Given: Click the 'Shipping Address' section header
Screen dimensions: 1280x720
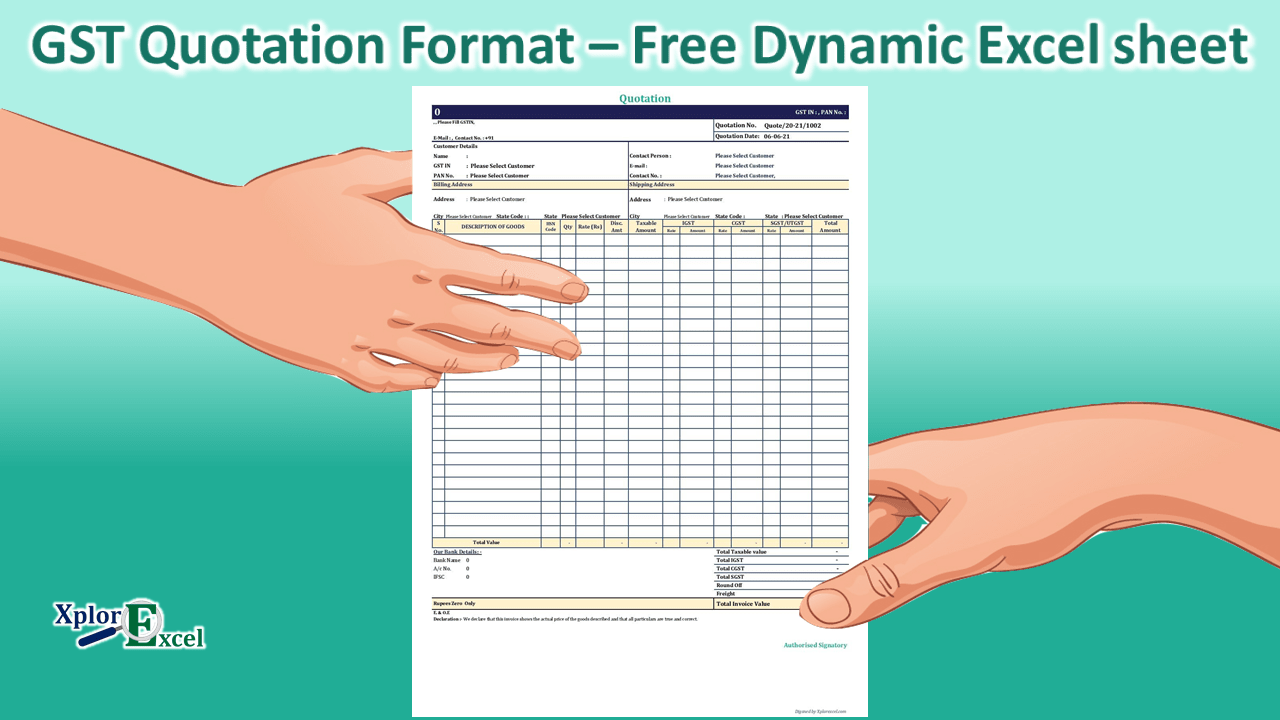Looking at the screenshot, I should [738, 185].
